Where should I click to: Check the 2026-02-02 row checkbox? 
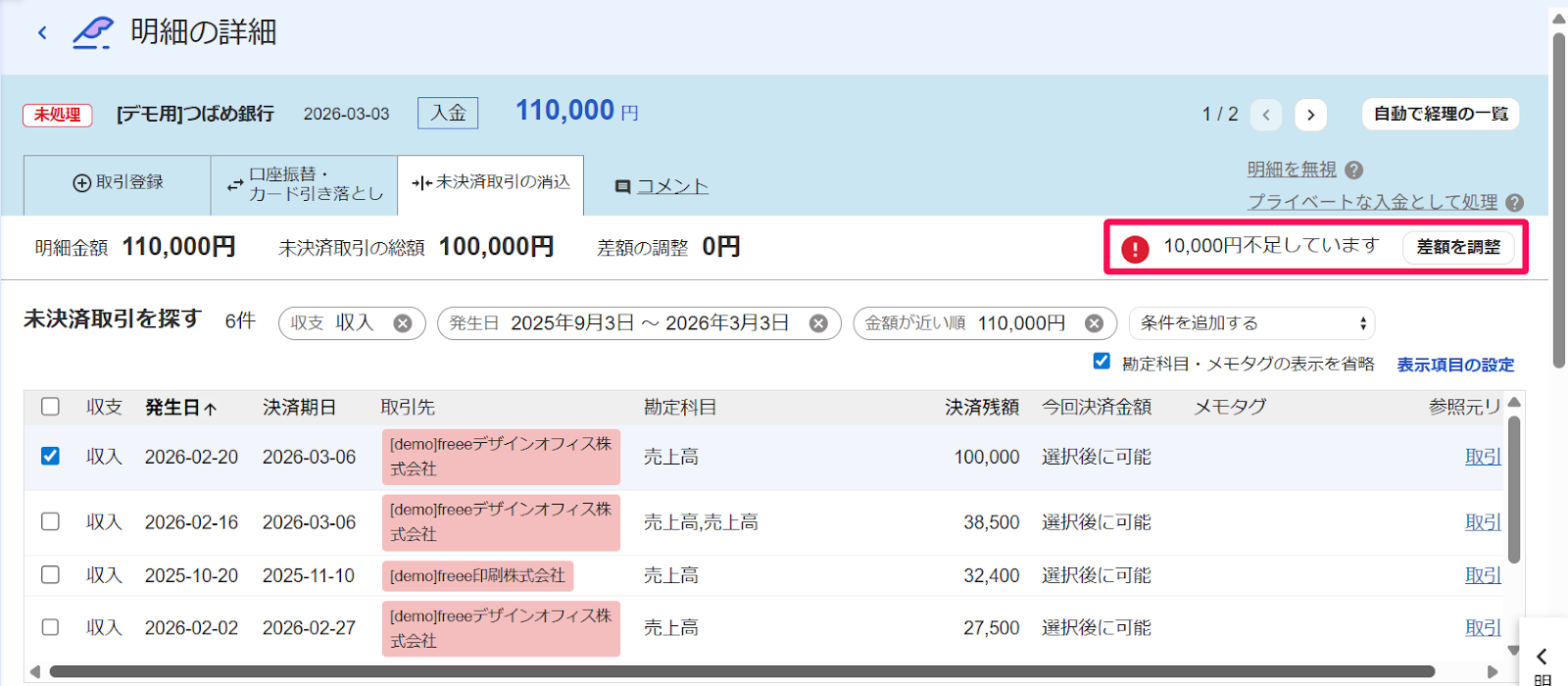pyautogui.click(x=50, y=626)
